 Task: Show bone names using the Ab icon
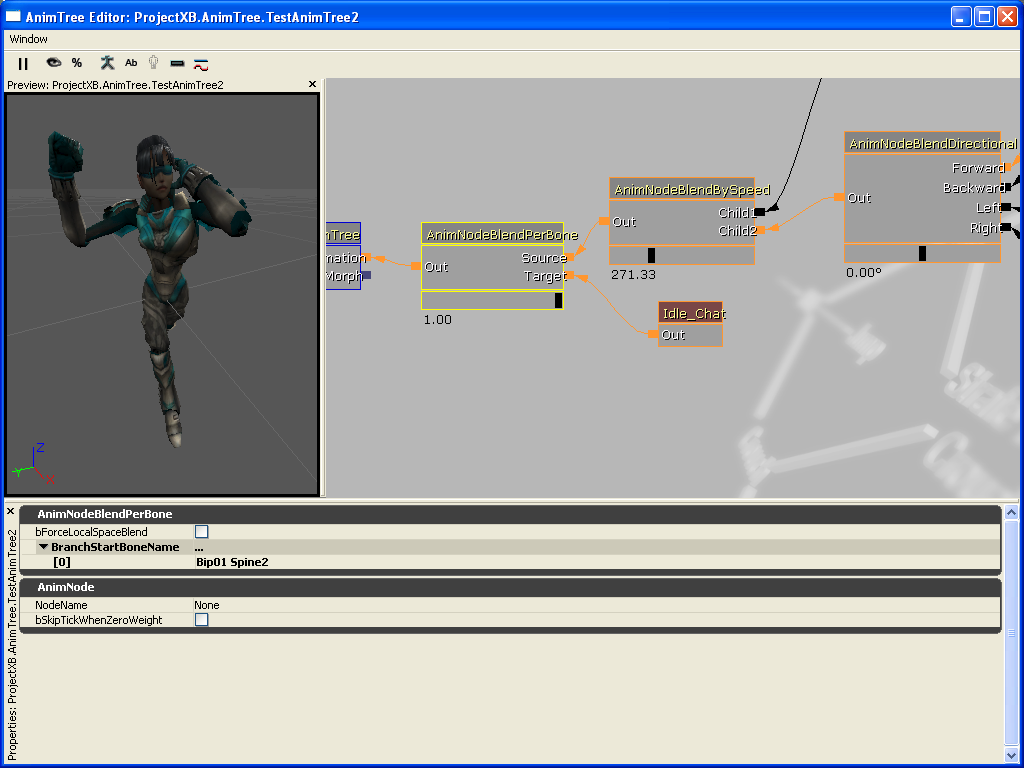(130, 63)
